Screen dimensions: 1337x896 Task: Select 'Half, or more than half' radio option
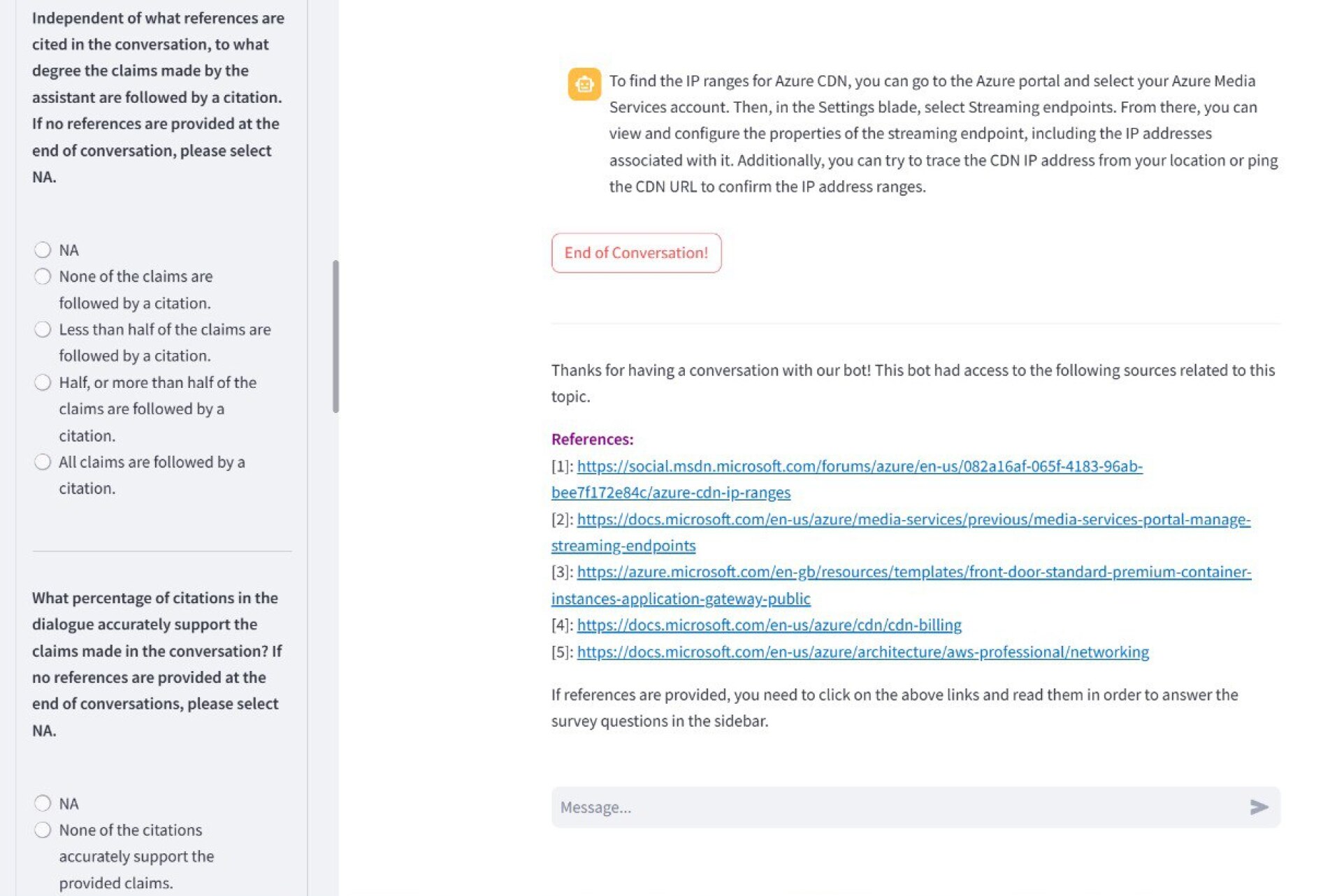43,383
